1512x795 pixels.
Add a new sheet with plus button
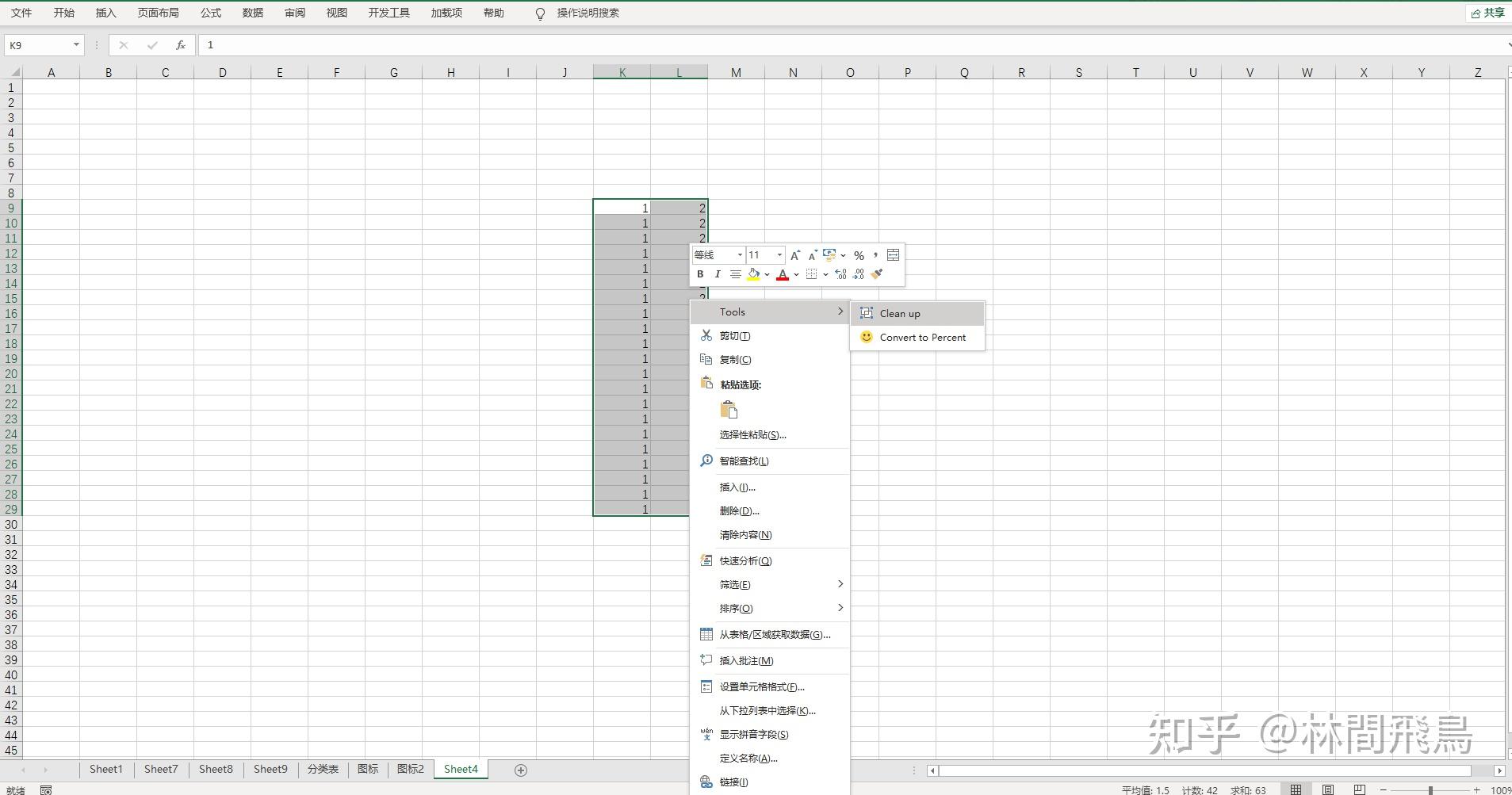[521, 770]
